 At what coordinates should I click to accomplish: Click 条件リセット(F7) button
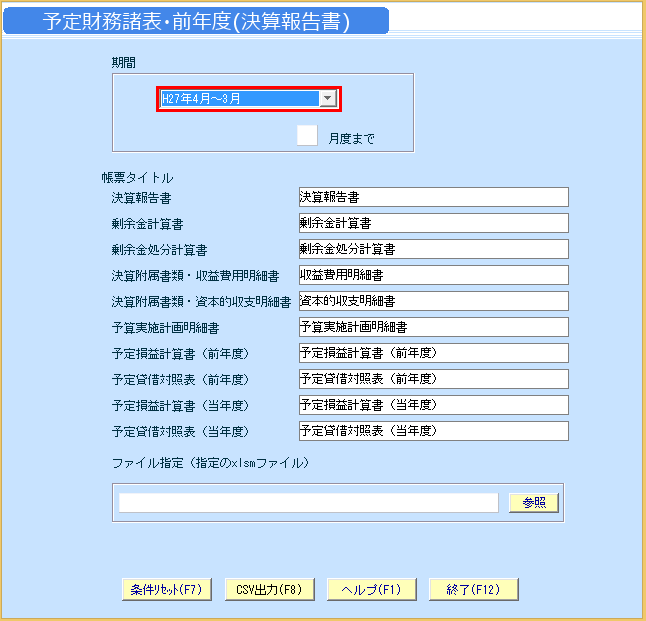(x=167, y=589)
